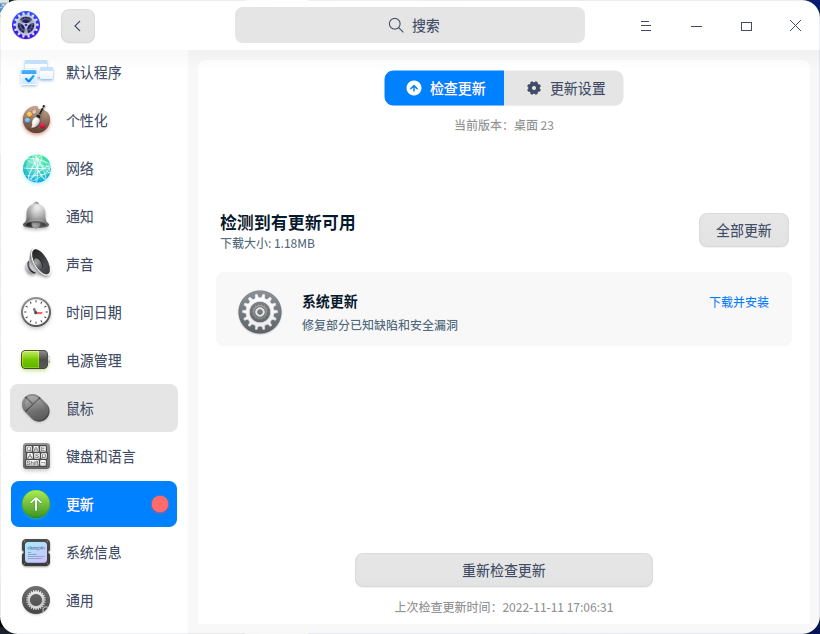点击系统更新的齿轮图标
820x634 pixels.
tap(260, 311)
